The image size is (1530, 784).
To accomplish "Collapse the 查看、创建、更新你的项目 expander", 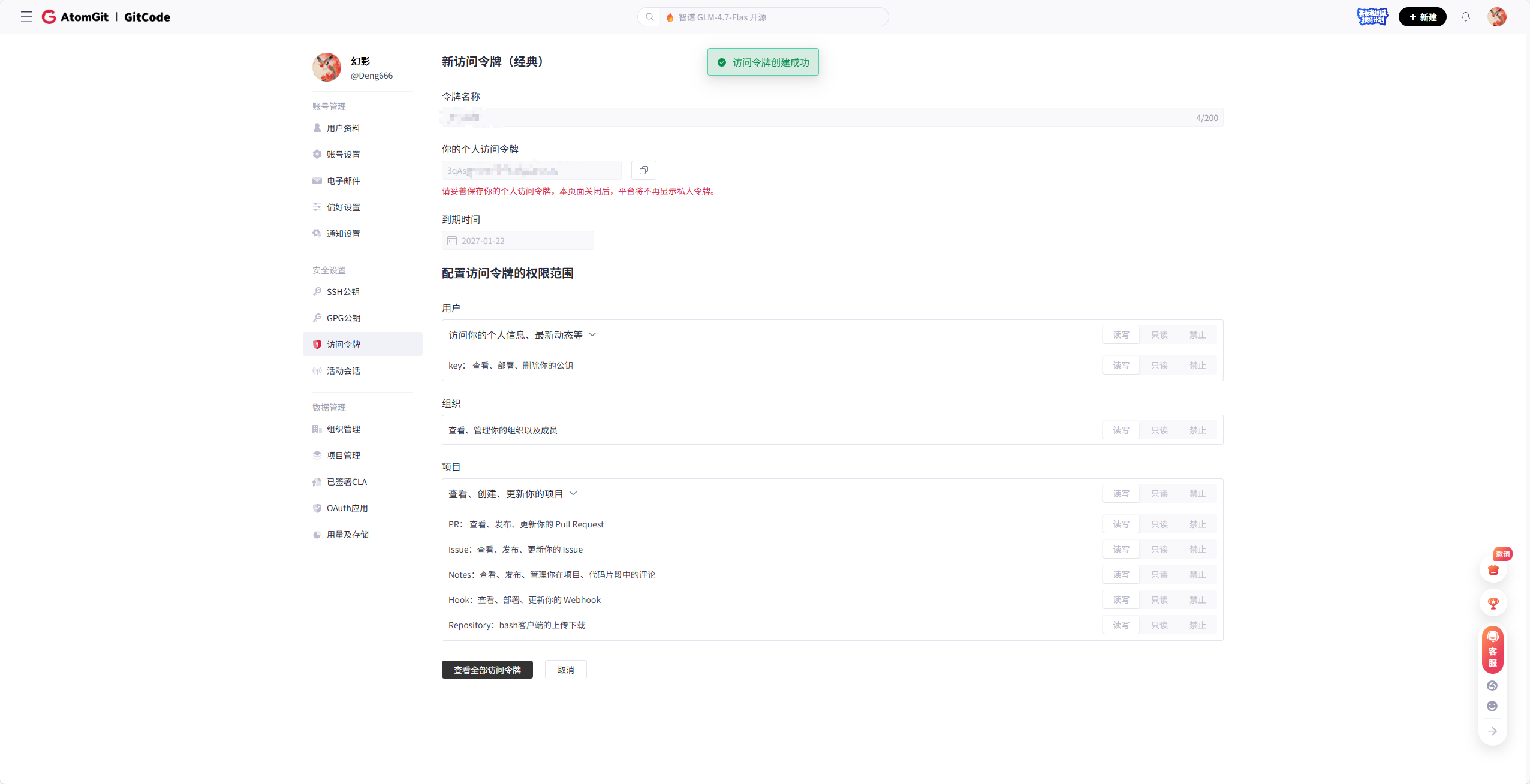I will click(573, 493).
